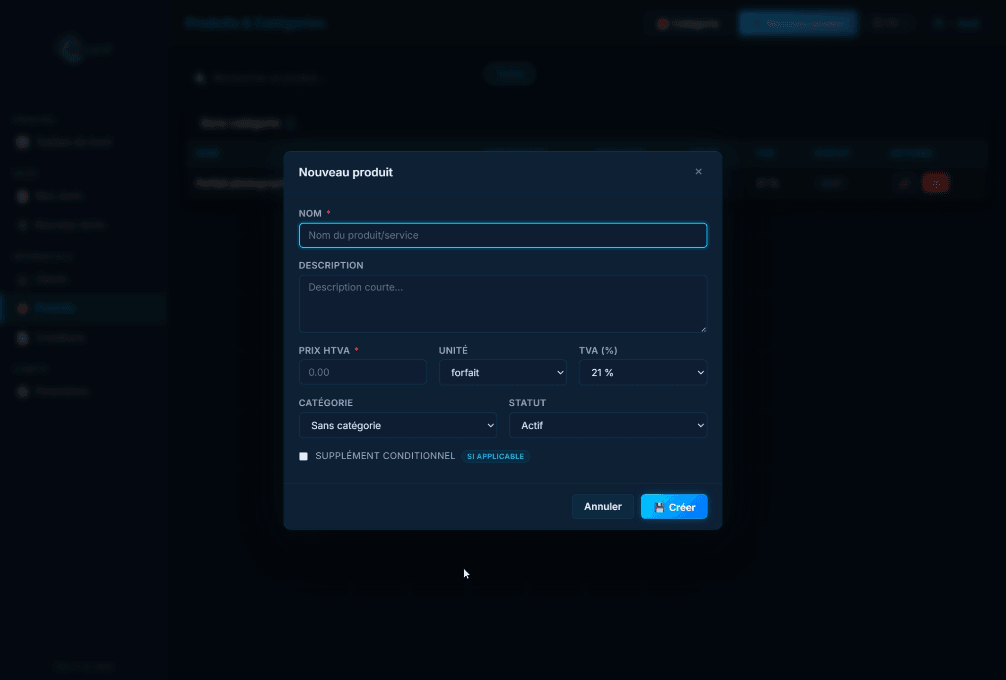Click the settings icon at the bottom of the sidebar
This screenshot has width=1006, height=680.
click(22, 391)
